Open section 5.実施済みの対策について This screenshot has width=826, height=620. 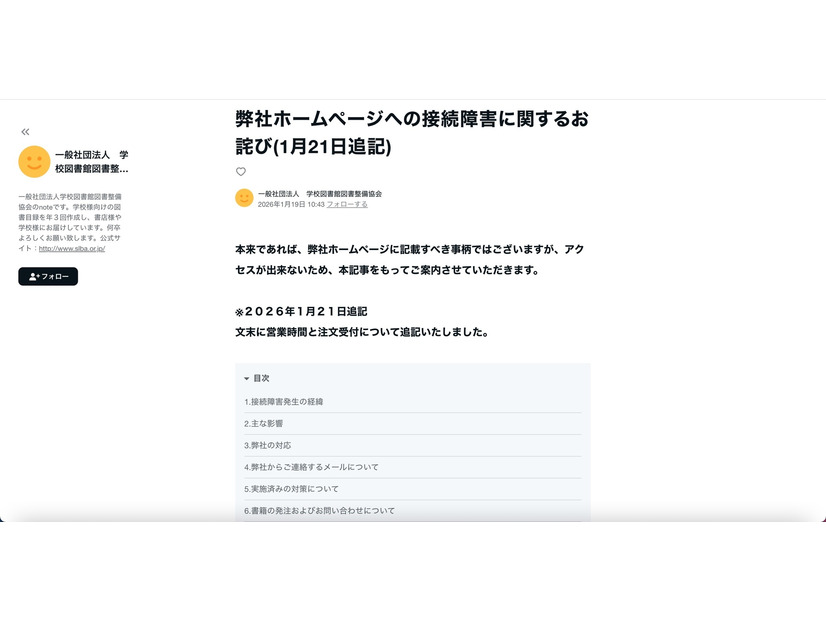tap(297, 489)
